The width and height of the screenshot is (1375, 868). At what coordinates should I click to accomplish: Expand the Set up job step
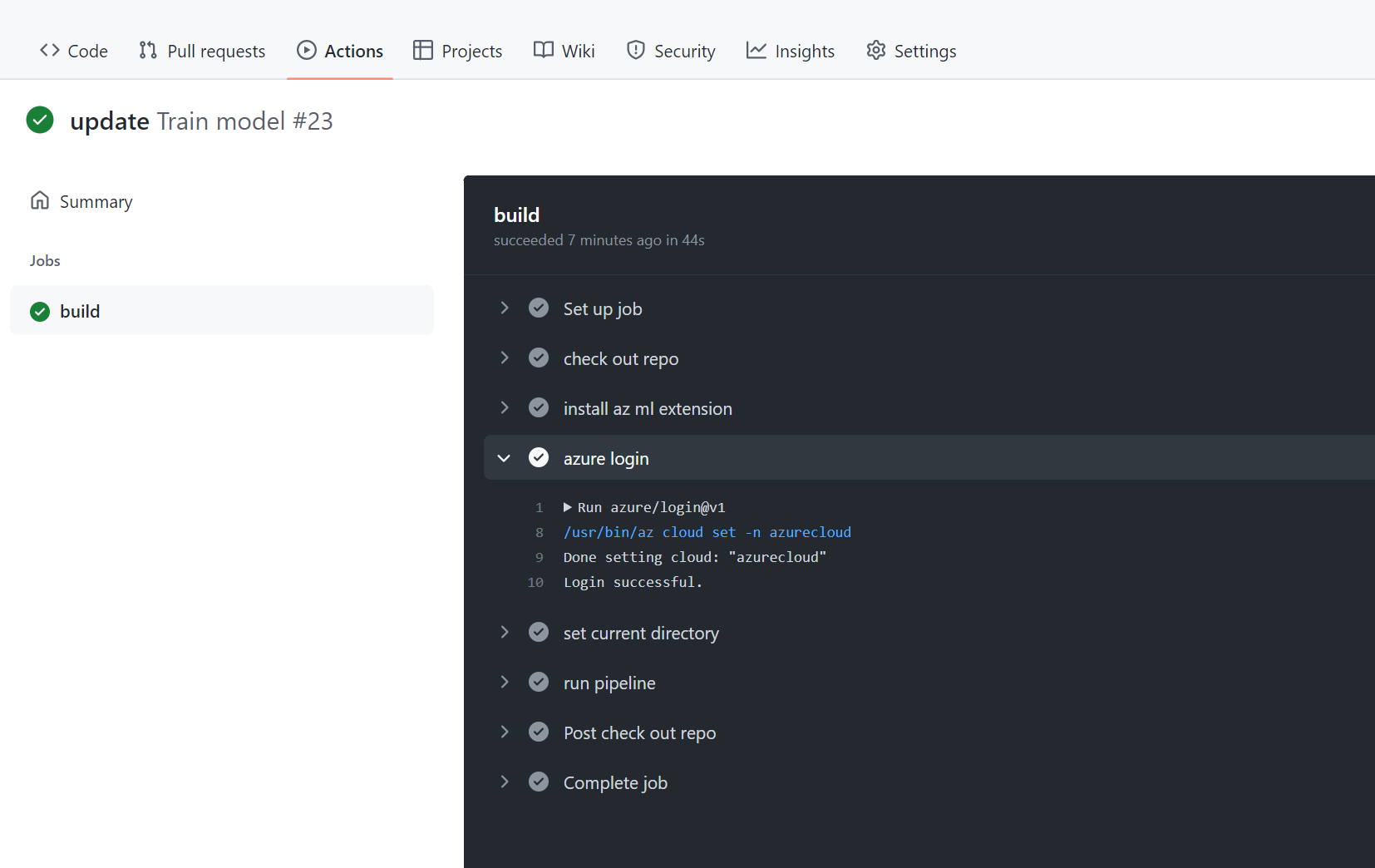[x=505, y=308]
